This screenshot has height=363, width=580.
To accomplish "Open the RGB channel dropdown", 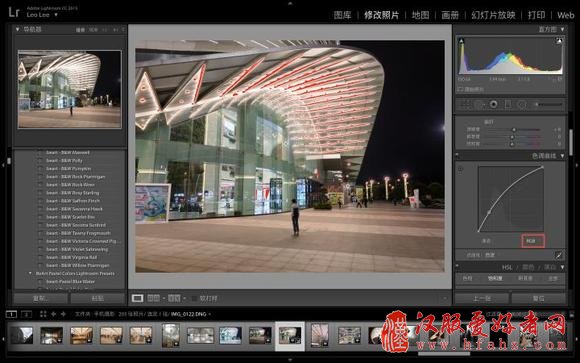I will [x=533, y=241].
